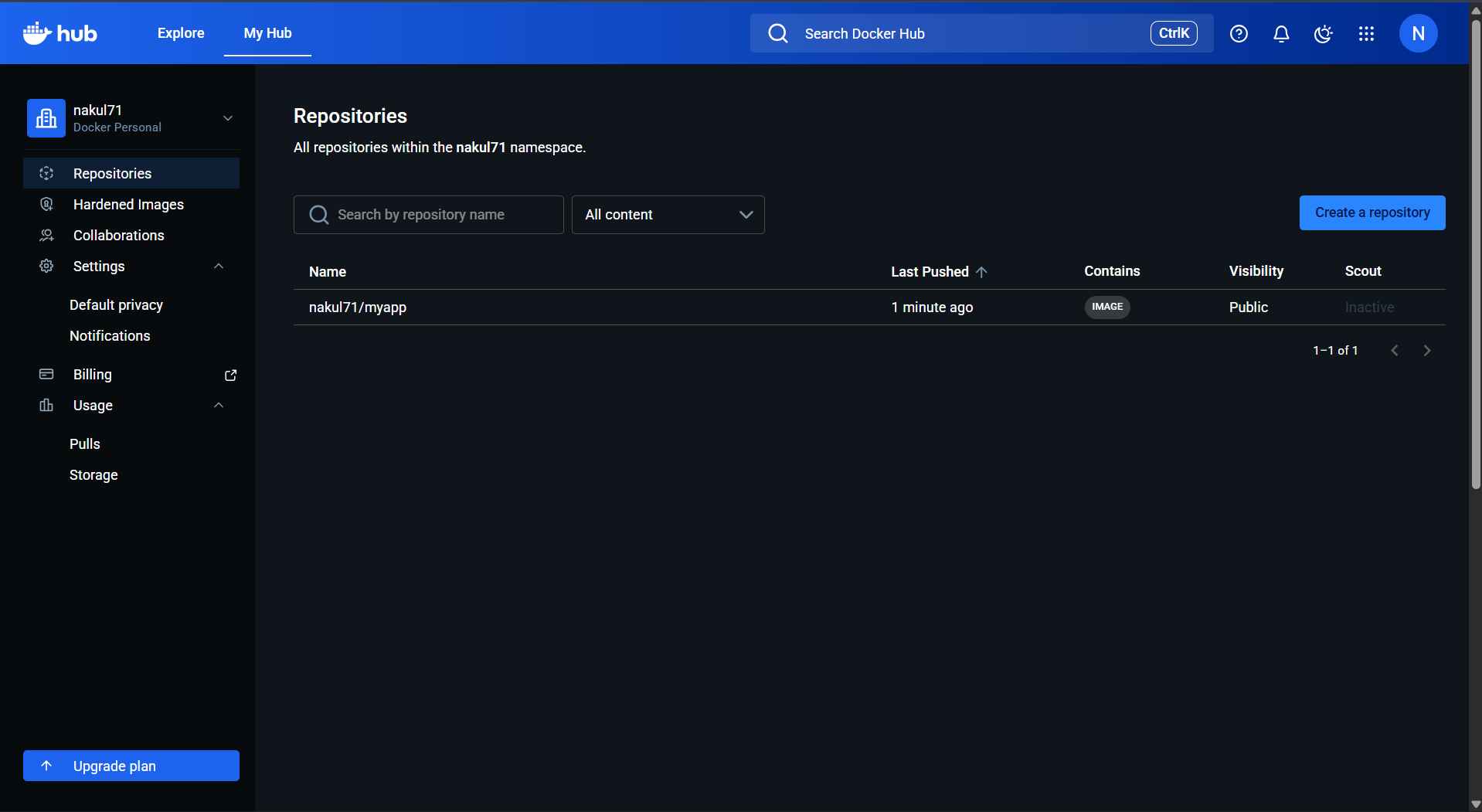Screen dimensions: 1482x812
Task: Click the Repositories sidebar icon
Action: pyautogui.click(x=46, y=173)
